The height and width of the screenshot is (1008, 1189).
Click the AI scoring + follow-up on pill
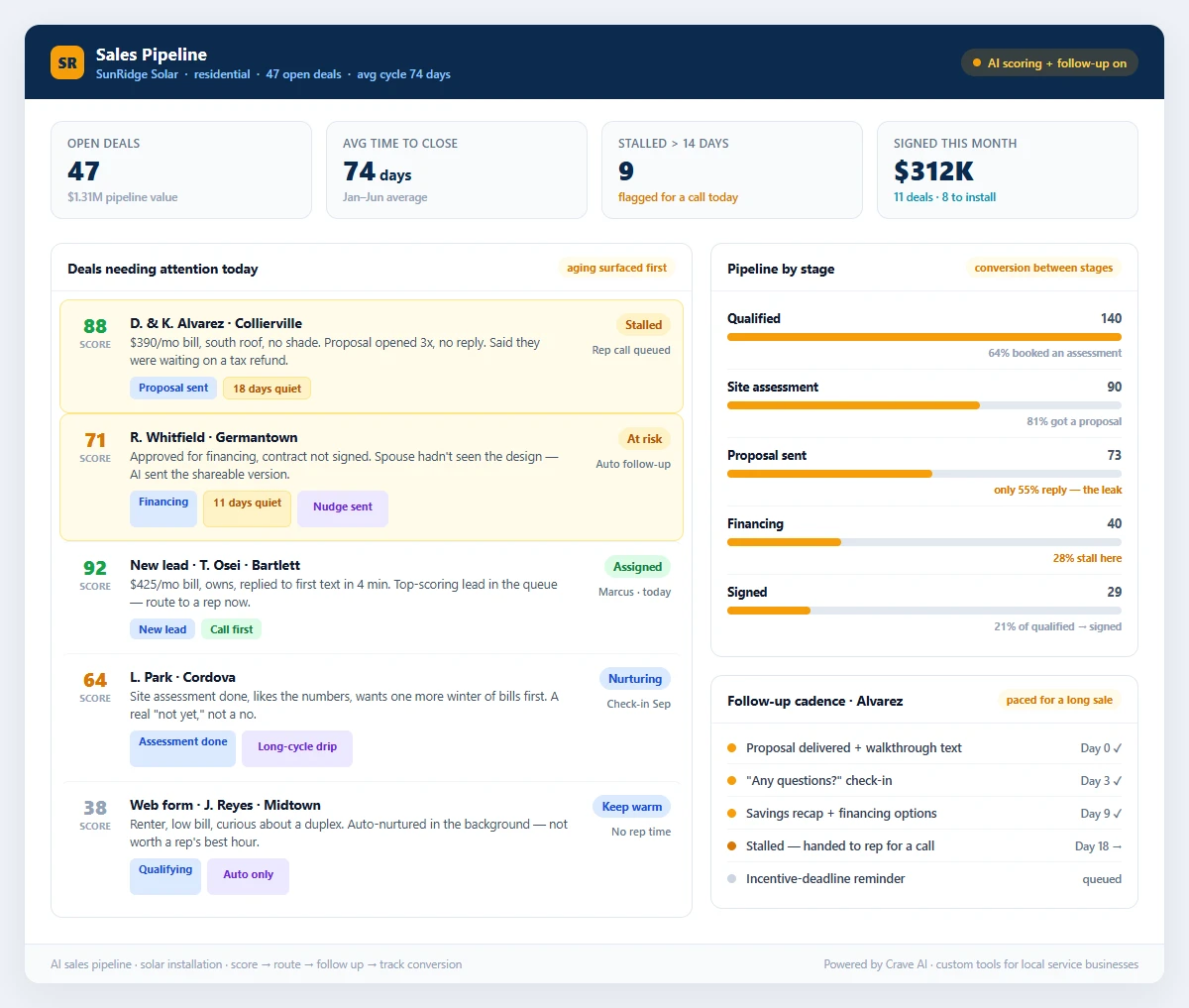pos(1049,63)
